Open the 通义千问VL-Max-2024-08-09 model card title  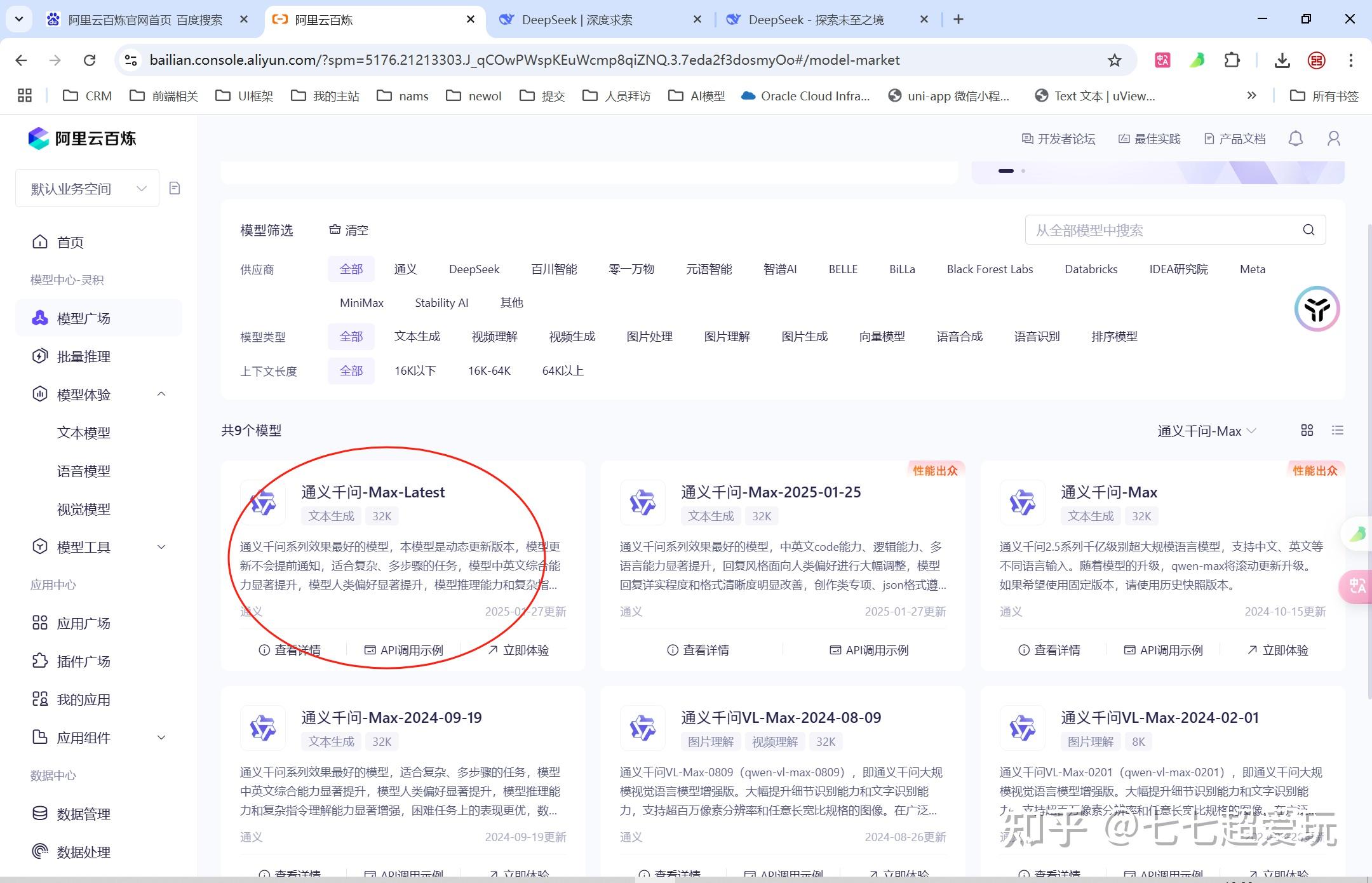click(781, 718)
